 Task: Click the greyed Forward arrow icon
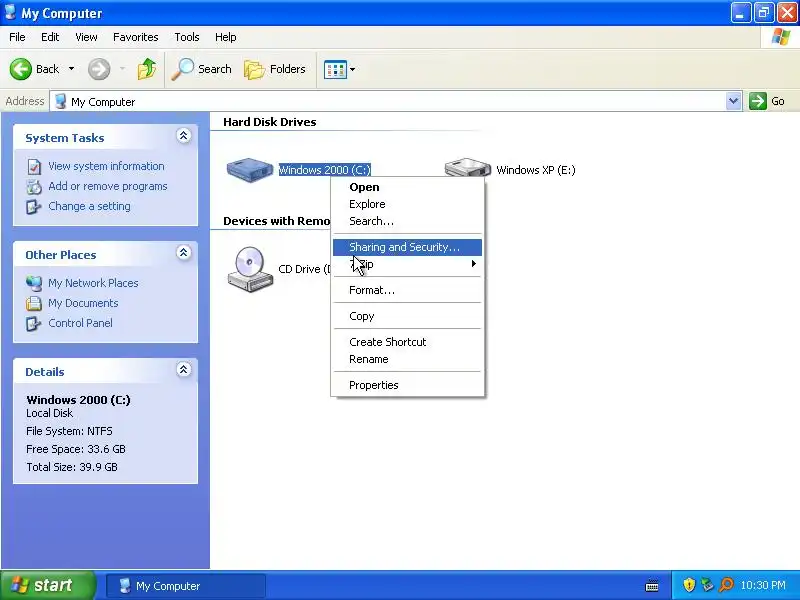[x=99, y=69]
